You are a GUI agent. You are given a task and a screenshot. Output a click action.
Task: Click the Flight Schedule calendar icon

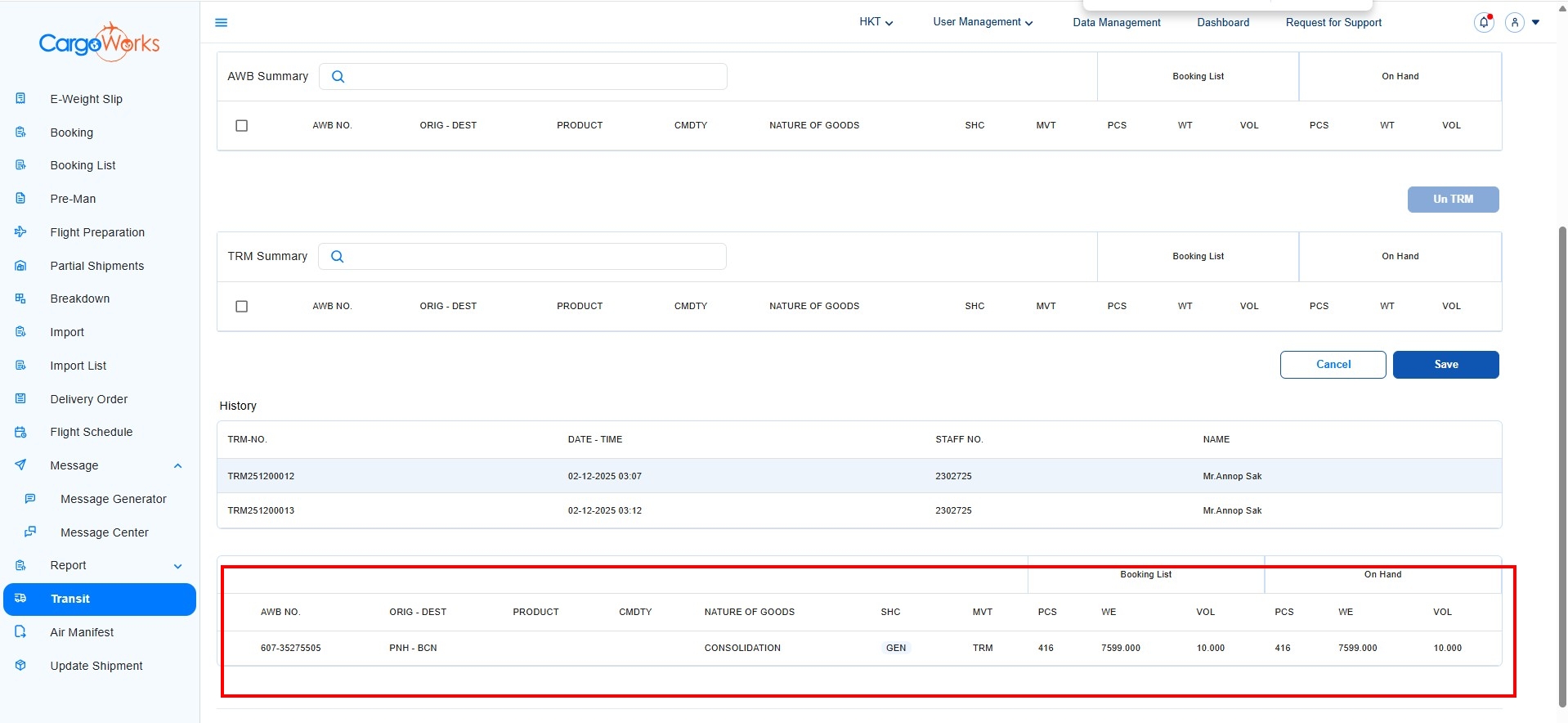click(x=21, y=432)
